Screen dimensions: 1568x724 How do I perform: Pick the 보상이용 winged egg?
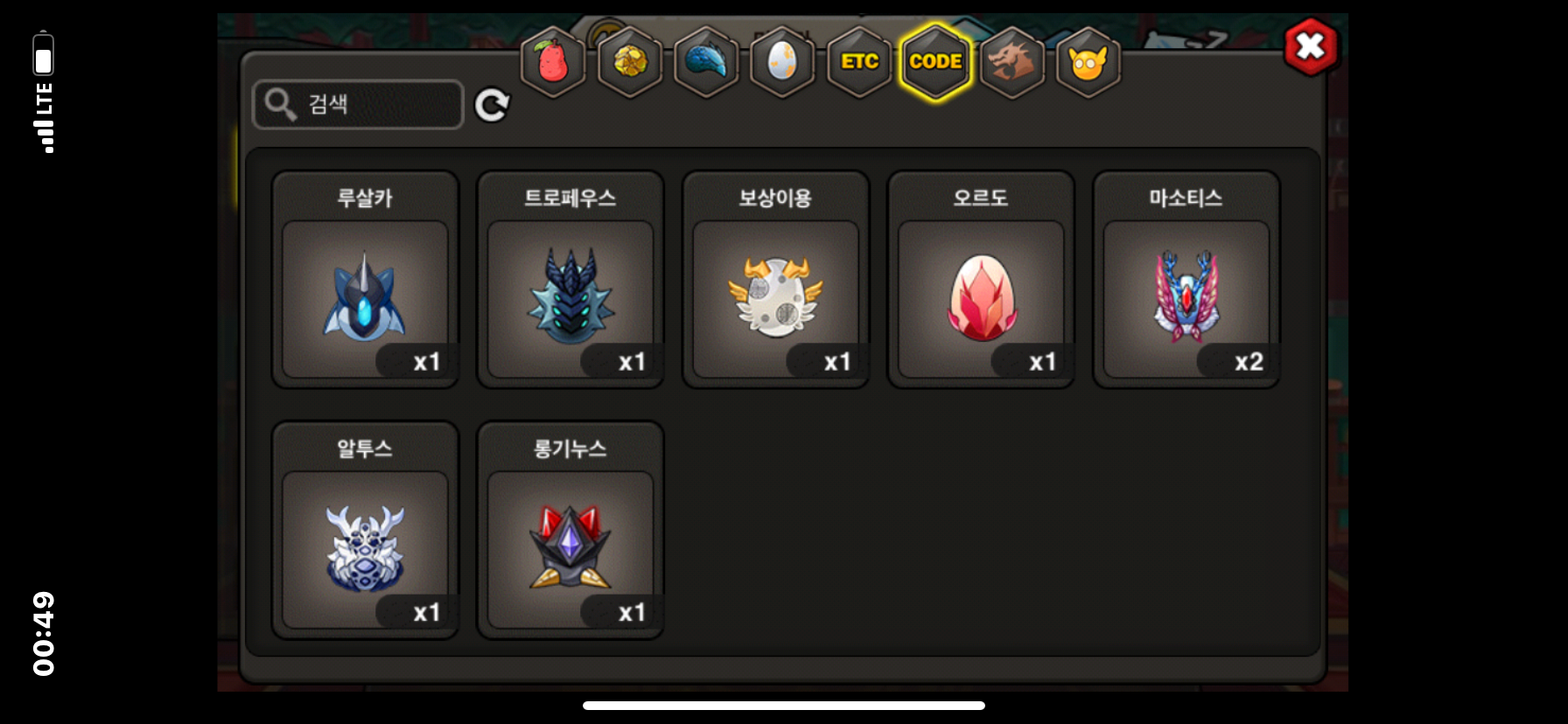[775, 280]
